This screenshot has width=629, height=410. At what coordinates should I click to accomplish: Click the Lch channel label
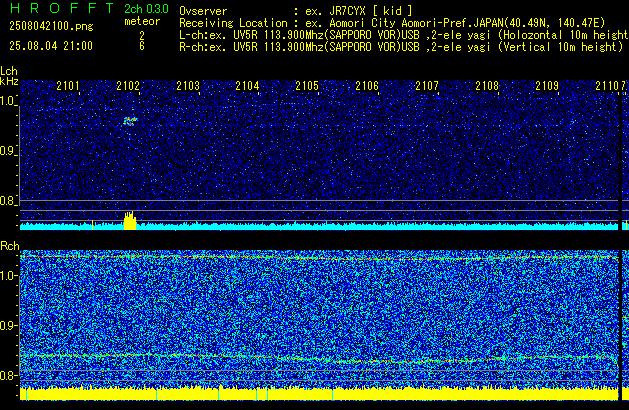tap(9, 71)
